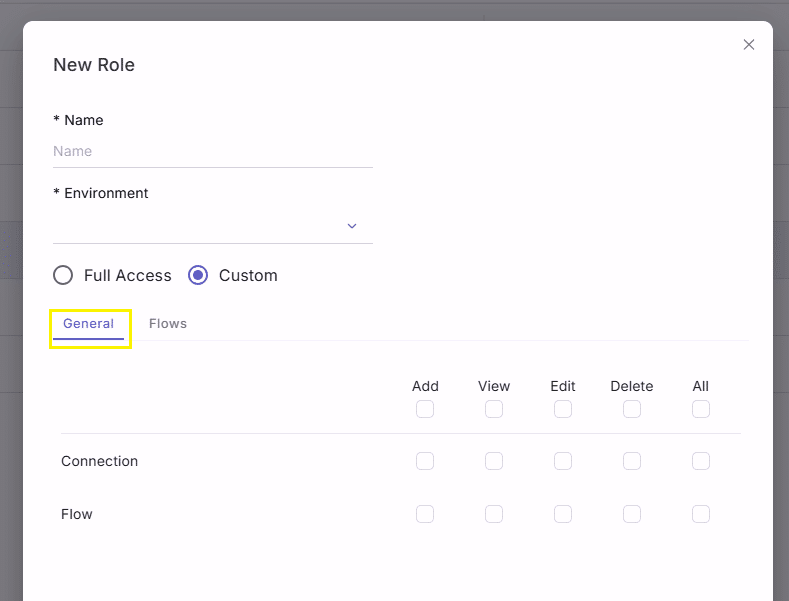The height and width of the screenshot is (601, 789).
Task: Expand the Environment dropdown chevron
Action: (x=352, y=226)
